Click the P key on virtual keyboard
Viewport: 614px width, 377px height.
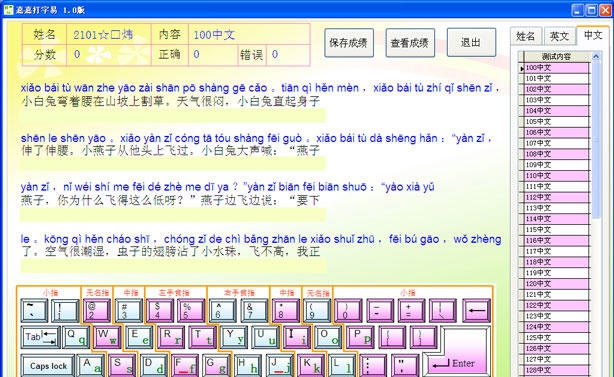point(361,337)
